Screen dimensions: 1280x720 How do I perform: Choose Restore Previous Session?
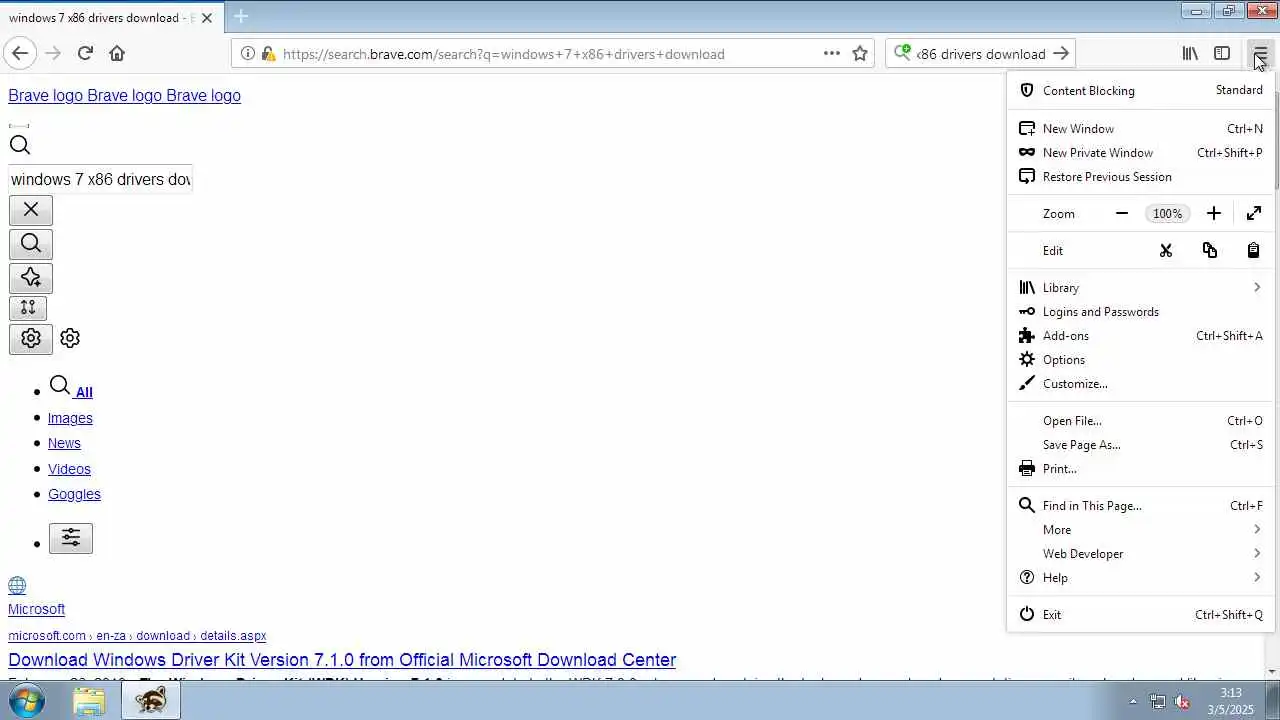(x=1140, y=176)
